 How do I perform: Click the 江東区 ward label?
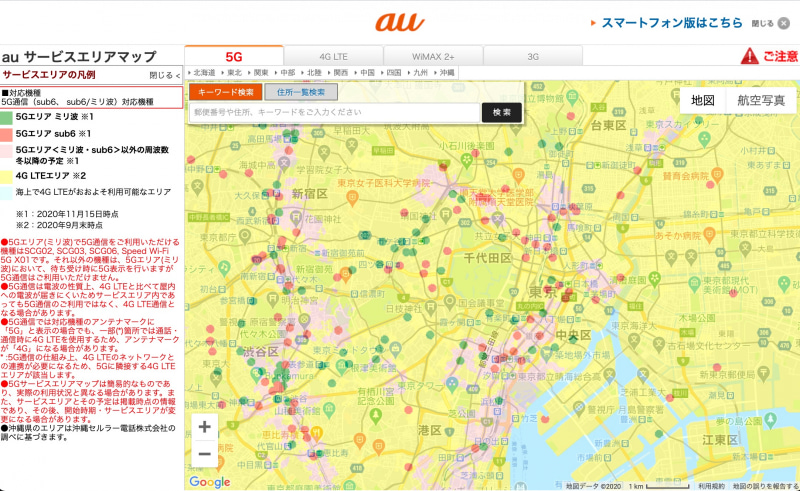pos(720,440)
